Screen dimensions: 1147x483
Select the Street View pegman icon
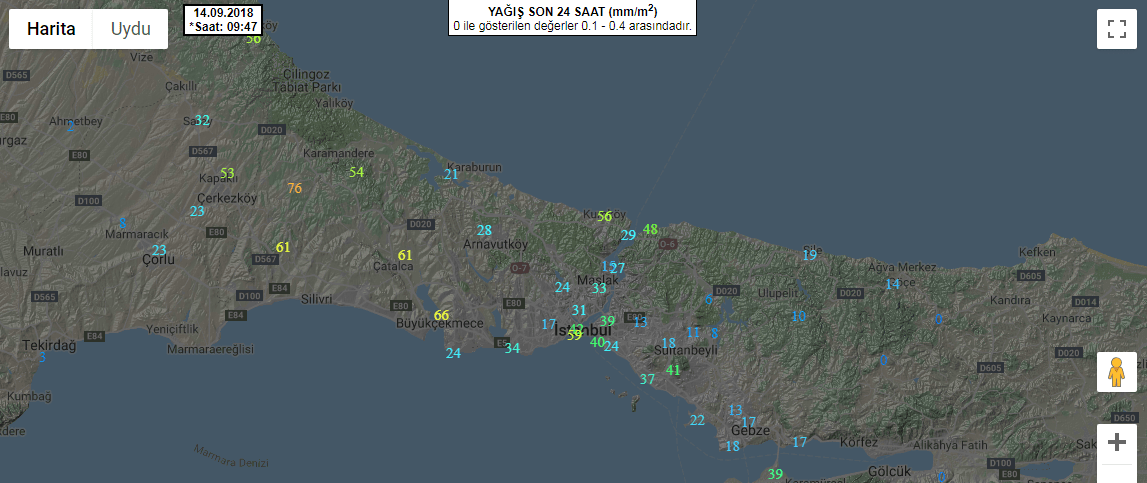[1116, 372]
